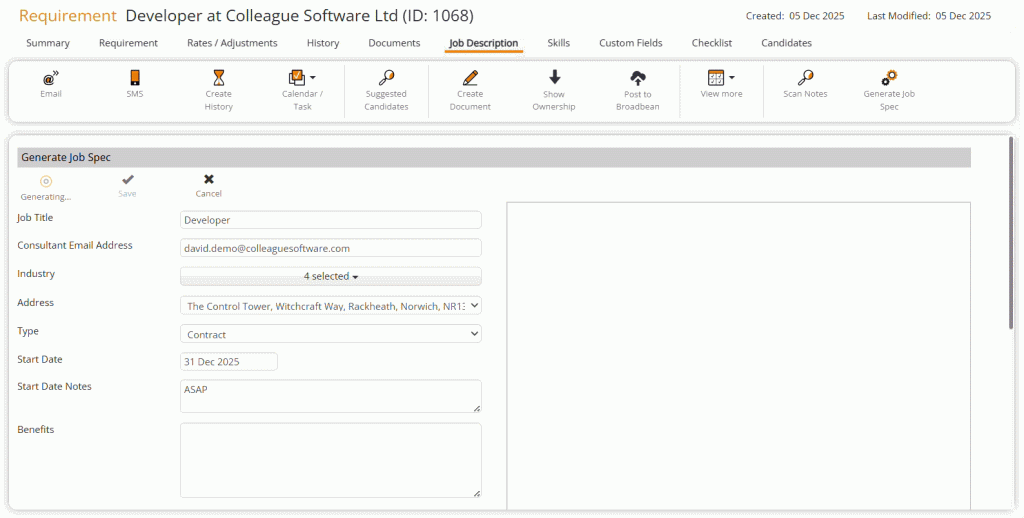Image resolution: width=1024 pixels, height=518 pixels.
Task: Open Suggested Candidates search icon
Action: tap(386, 78)
